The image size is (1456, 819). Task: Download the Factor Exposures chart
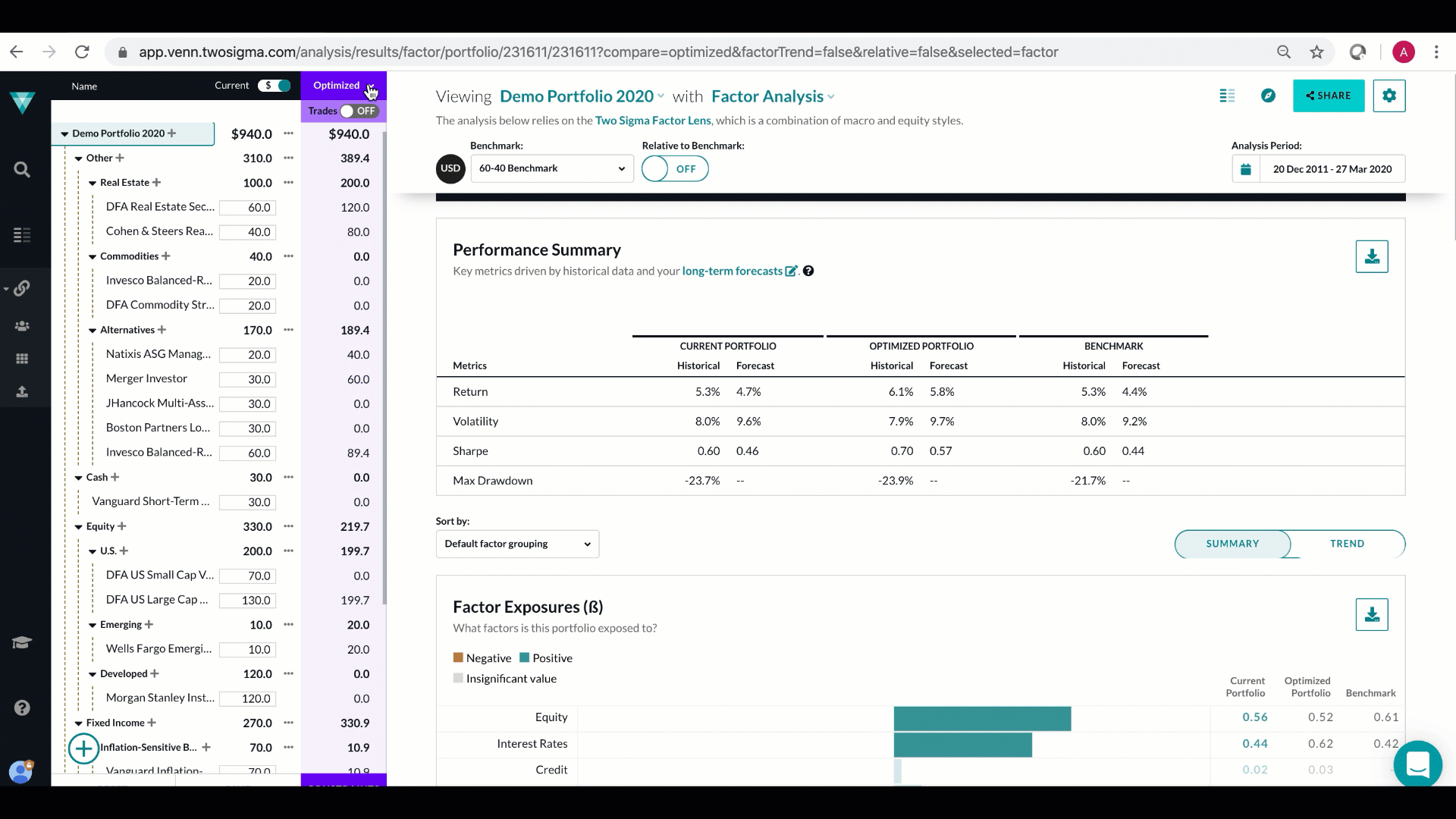[1372, 614]
